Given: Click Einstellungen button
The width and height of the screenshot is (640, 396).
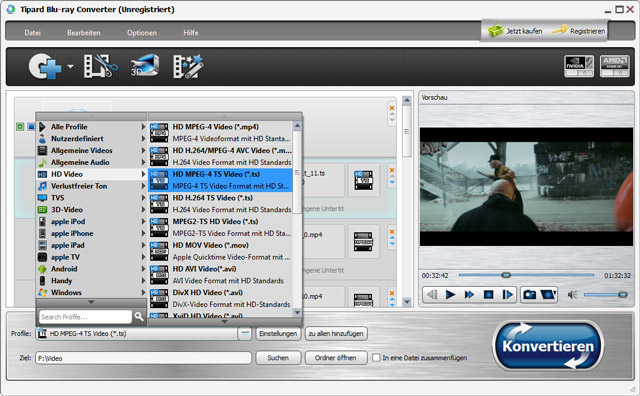Looking at the screenshot, I should [x=278, y=334].
